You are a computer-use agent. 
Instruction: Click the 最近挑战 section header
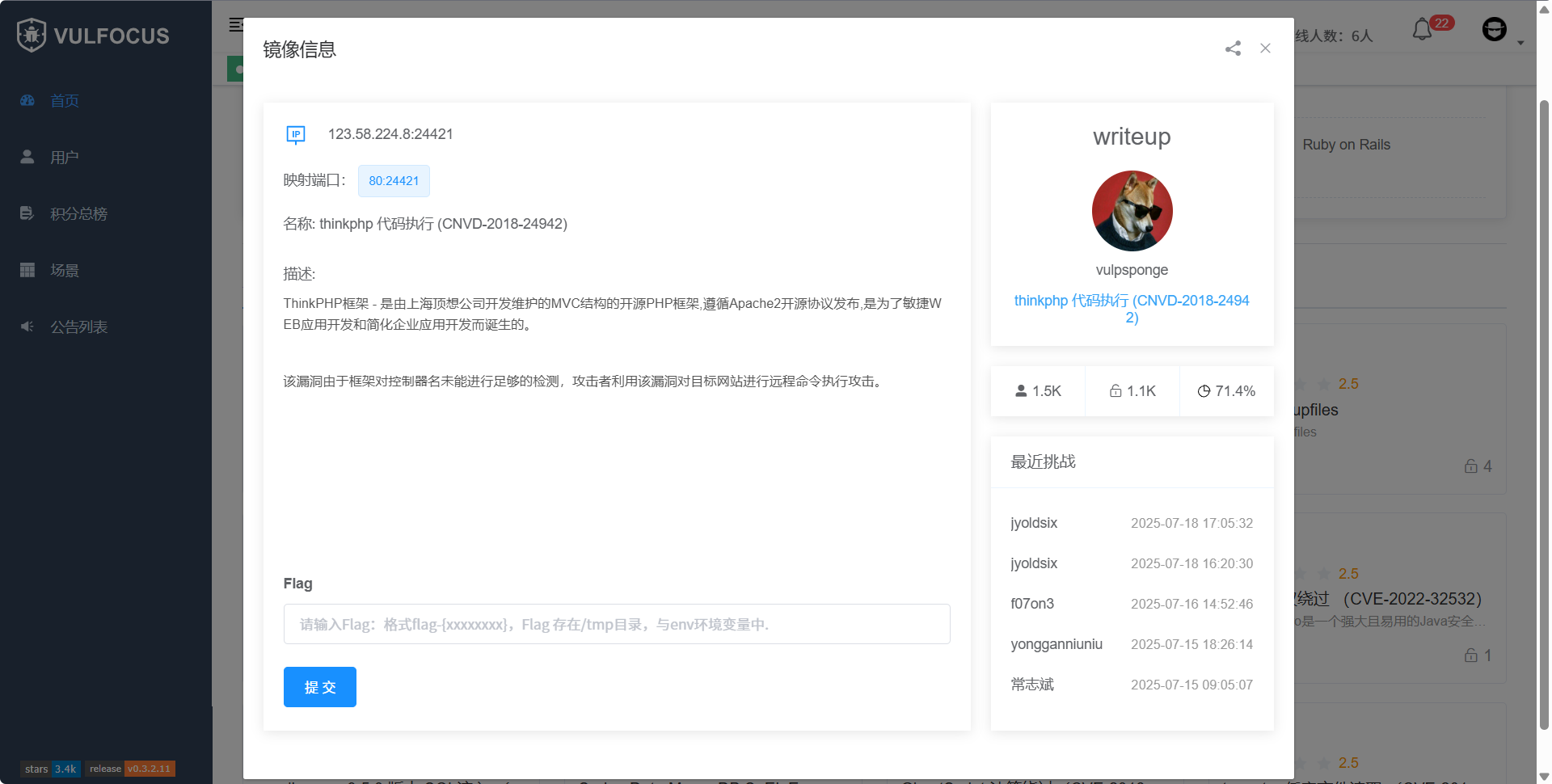point(1043,462)
